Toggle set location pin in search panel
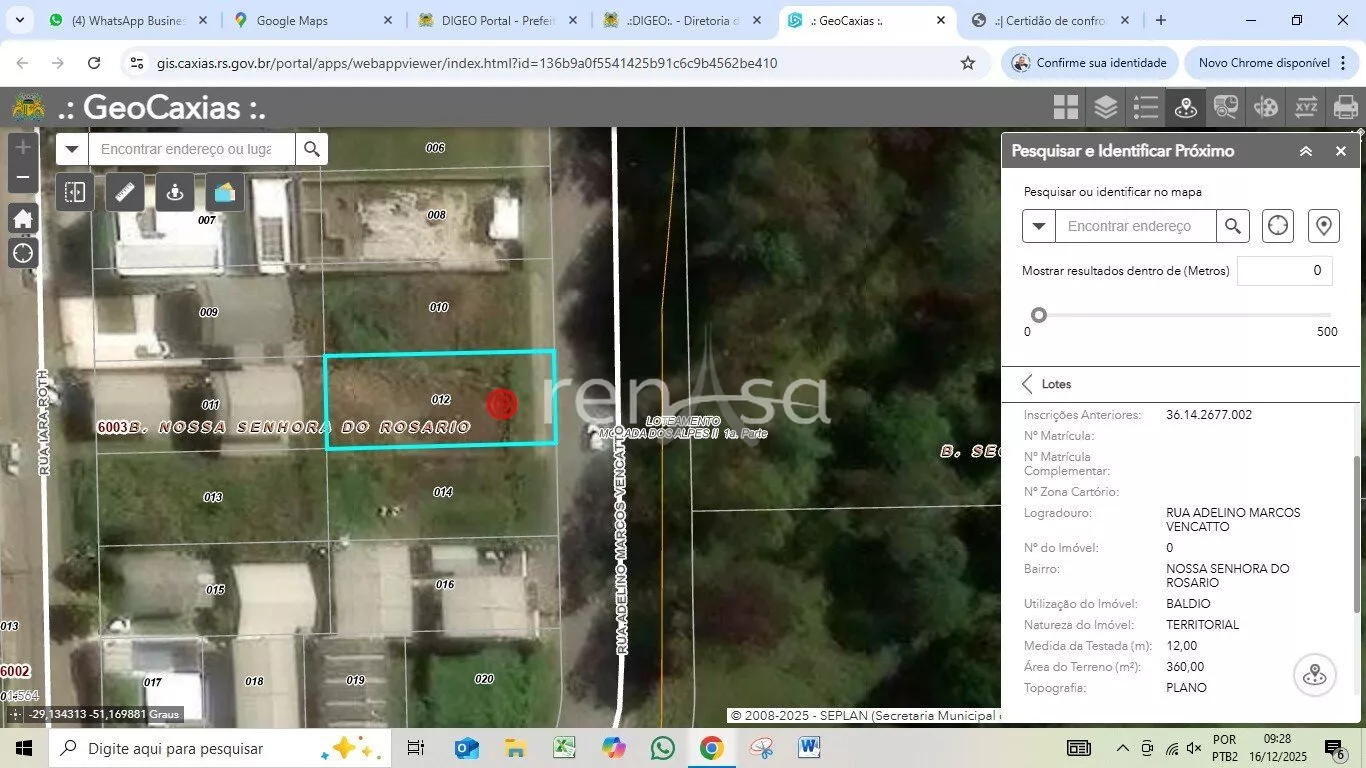Screen dimensions: 1366x768 (x=1324, y=226)
